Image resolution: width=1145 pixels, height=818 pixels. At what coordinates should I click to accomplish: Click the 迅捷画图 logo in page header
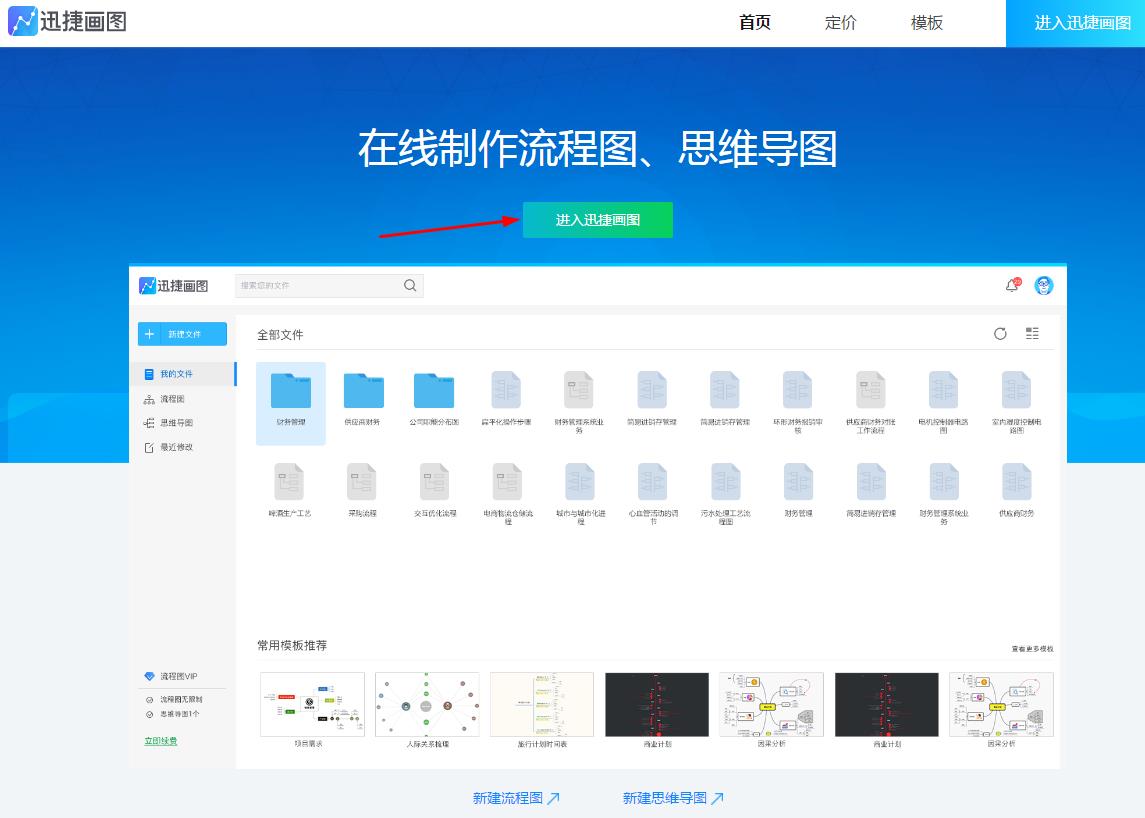(67, 21)
